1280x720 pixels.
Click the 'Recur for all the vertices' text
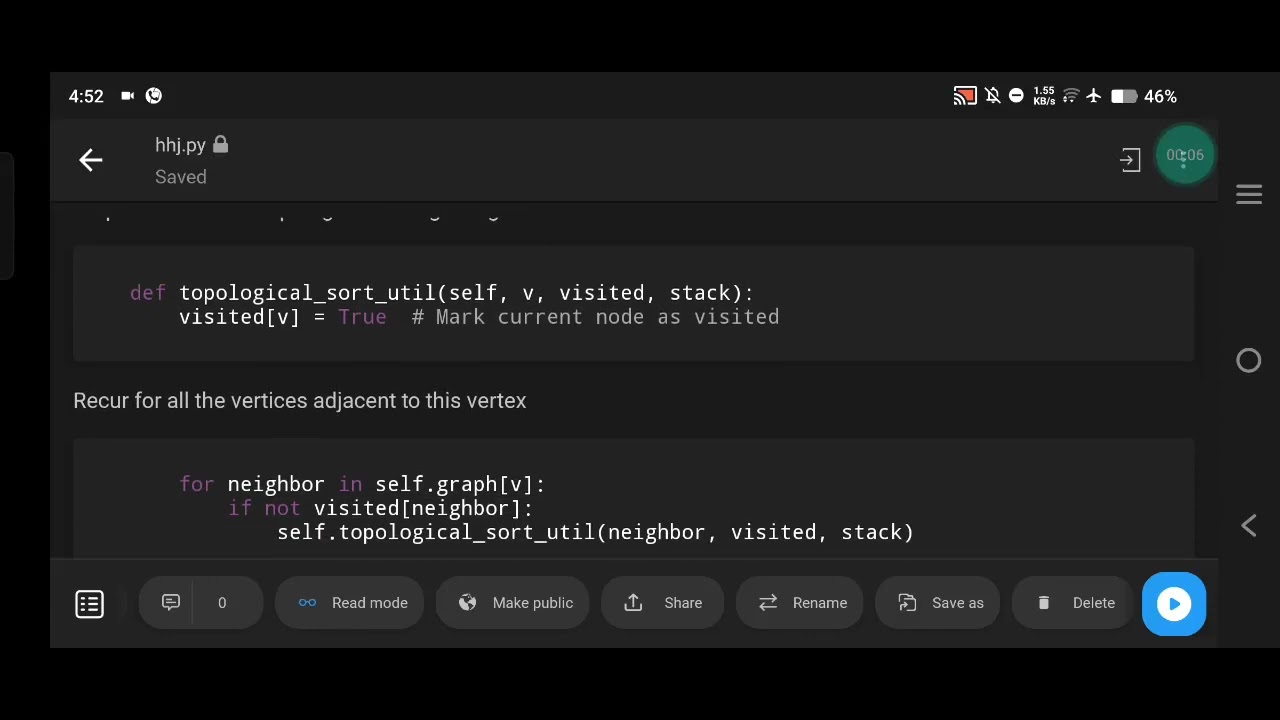tap(300, 400)
